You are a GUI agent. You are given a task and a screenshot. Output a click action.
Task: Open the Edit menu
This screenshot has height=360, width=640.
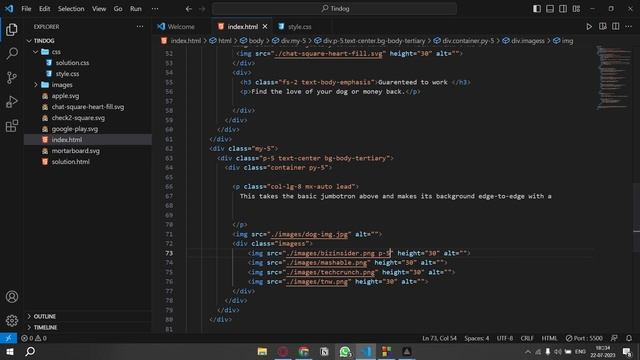coord(44,9)
